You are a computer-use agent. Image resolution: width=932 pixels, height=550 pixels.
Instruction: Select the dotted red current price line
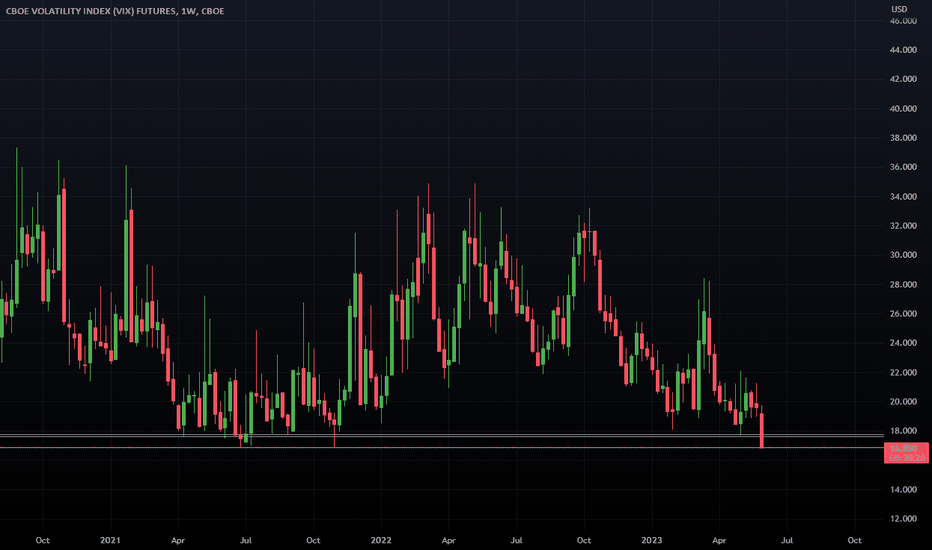coord(442,448)
